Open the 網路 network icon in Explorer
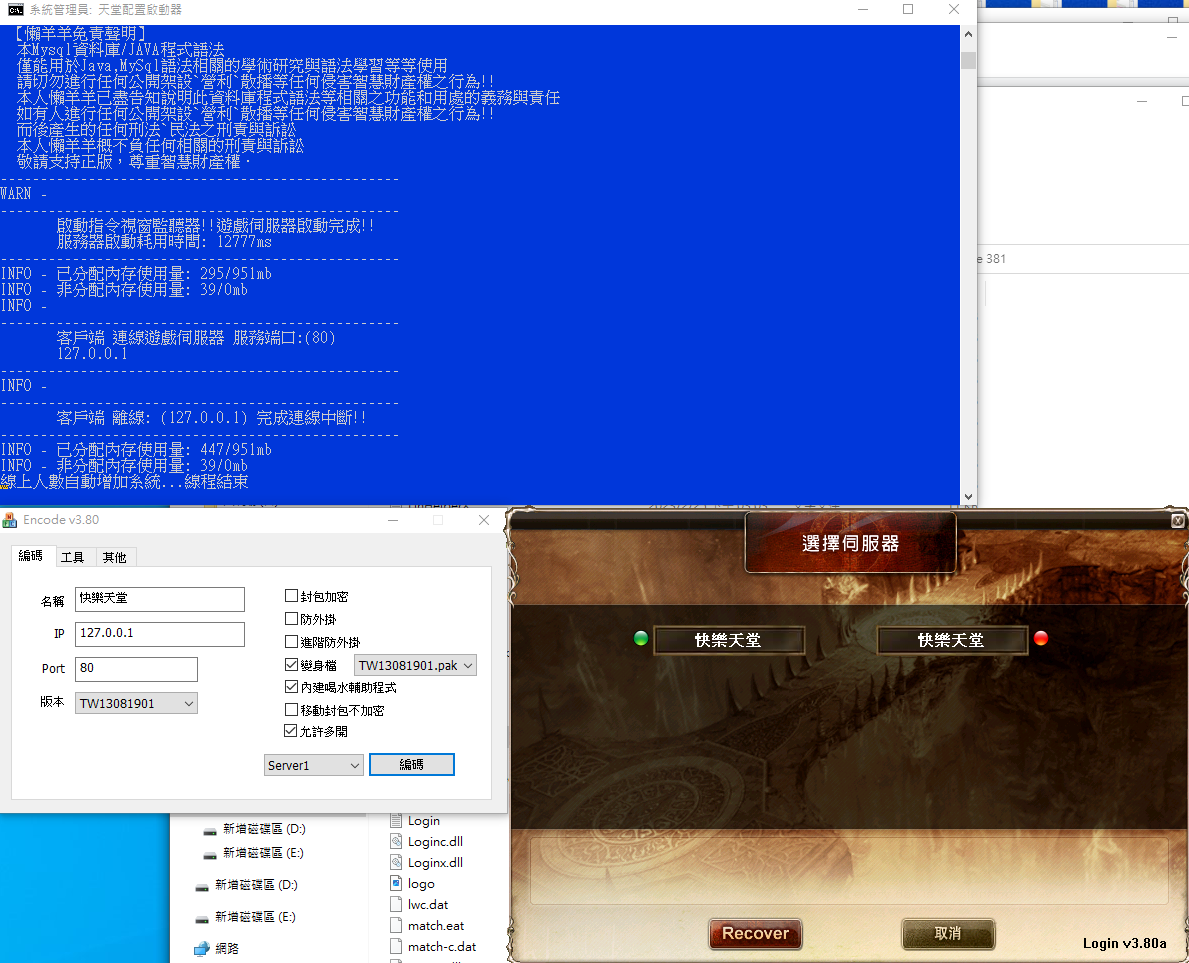The width and height of the screenshot is (1189, 963). [202, 949]
